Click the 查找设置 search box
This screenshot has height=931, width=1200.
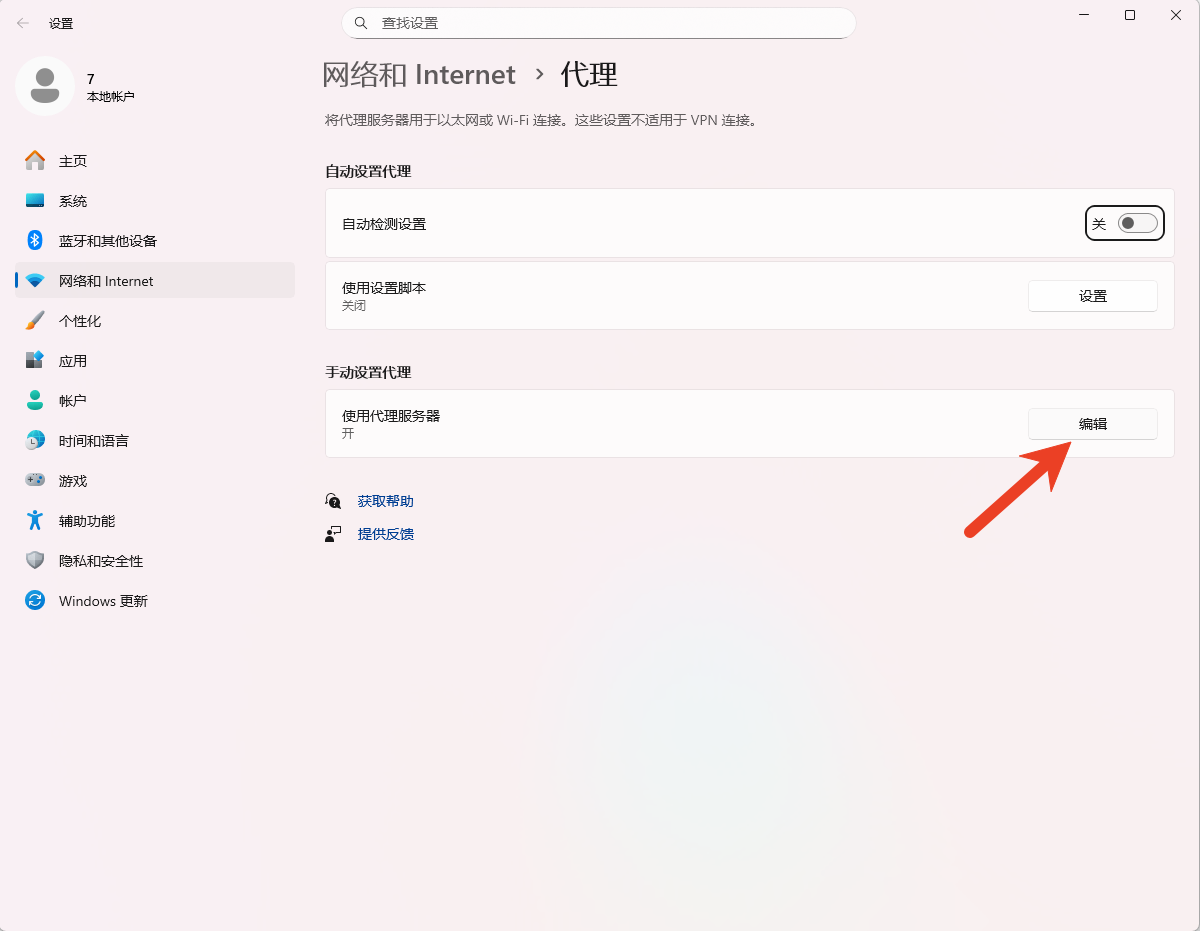(598, 23)
